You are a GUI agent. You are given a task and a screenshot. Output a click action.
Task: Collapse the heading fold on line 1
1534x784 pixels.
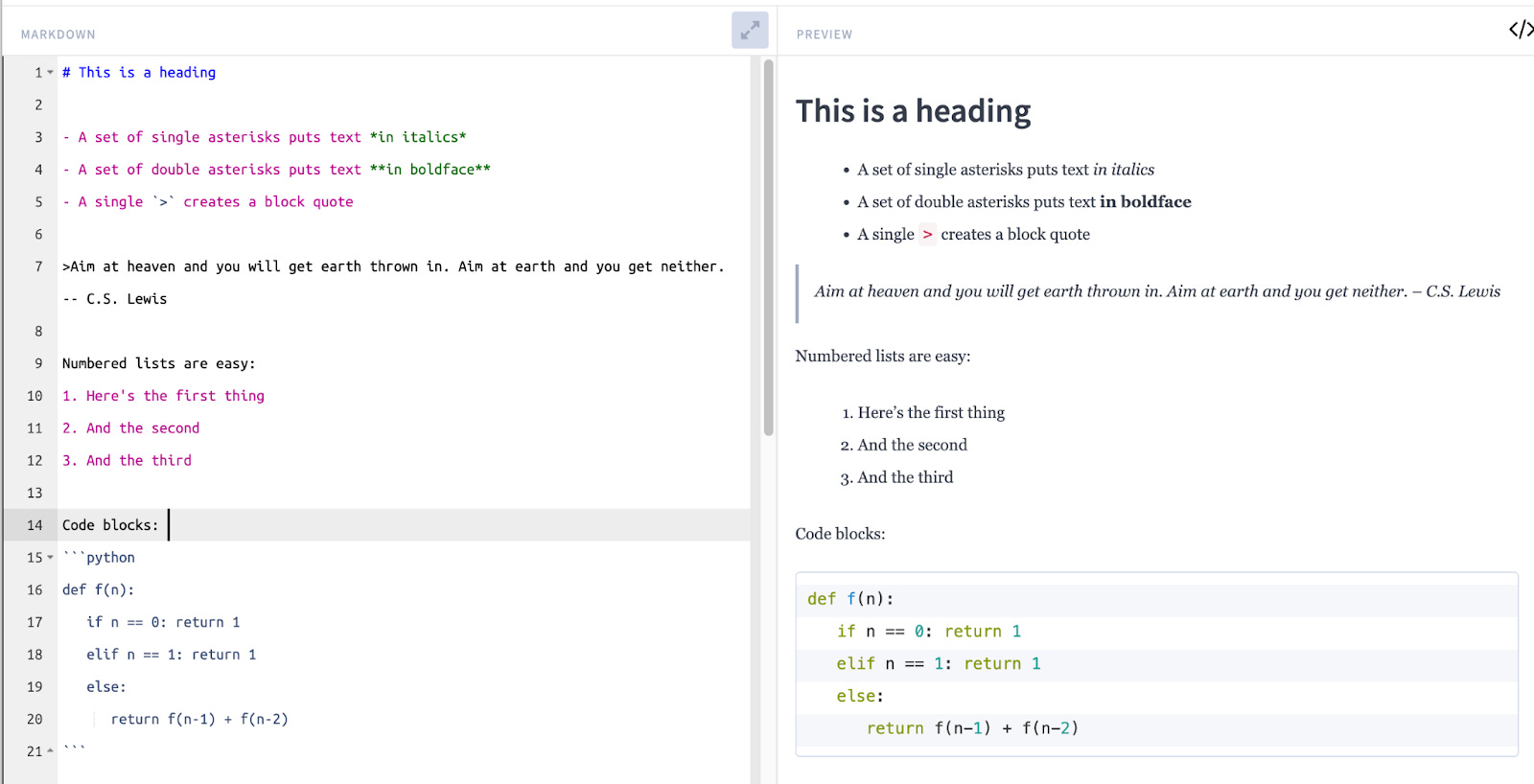coord(50,73)
